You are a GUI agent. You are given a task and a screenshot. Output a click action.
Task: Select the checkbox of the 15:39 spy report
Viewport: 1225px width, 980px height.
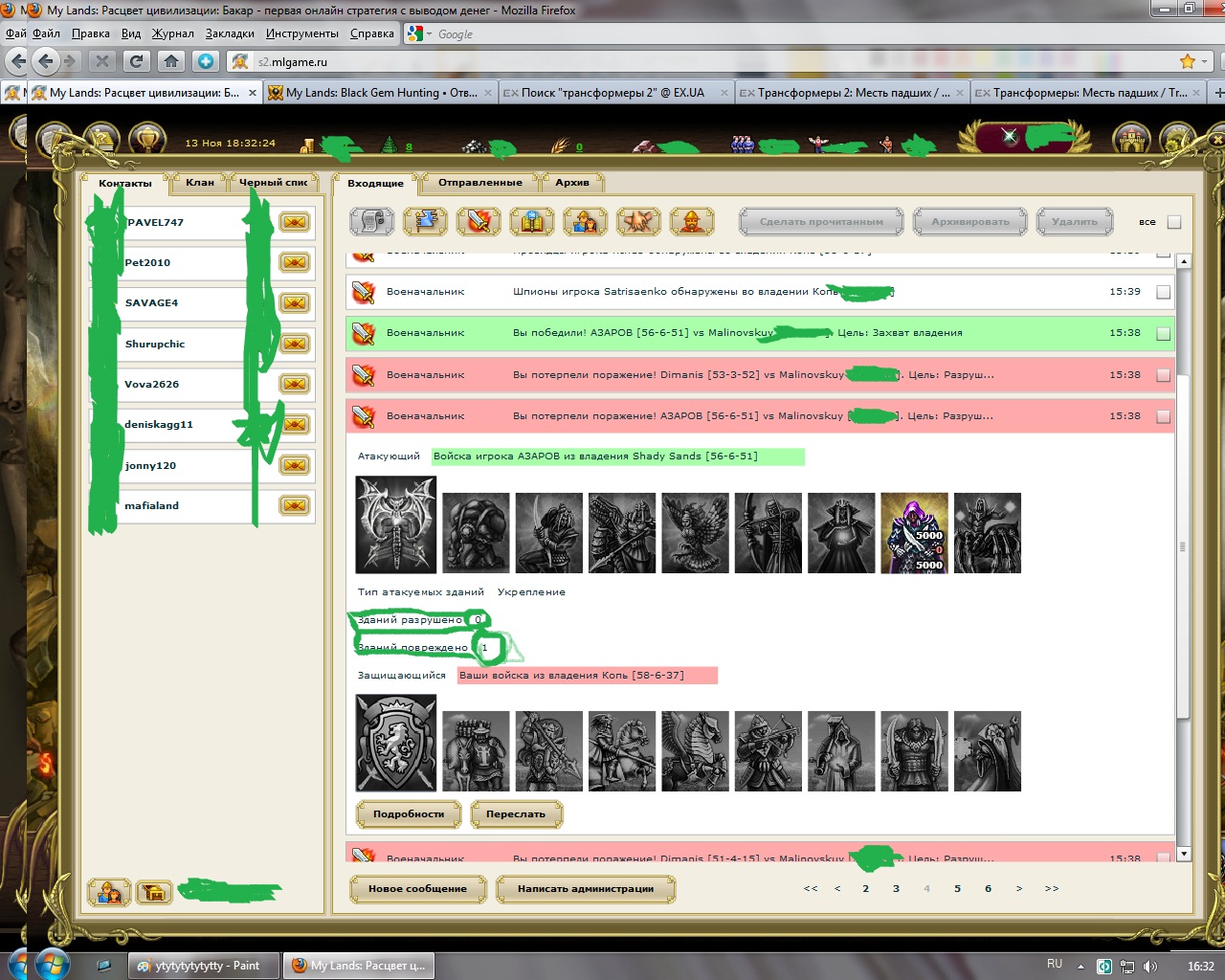[1164, 292]
